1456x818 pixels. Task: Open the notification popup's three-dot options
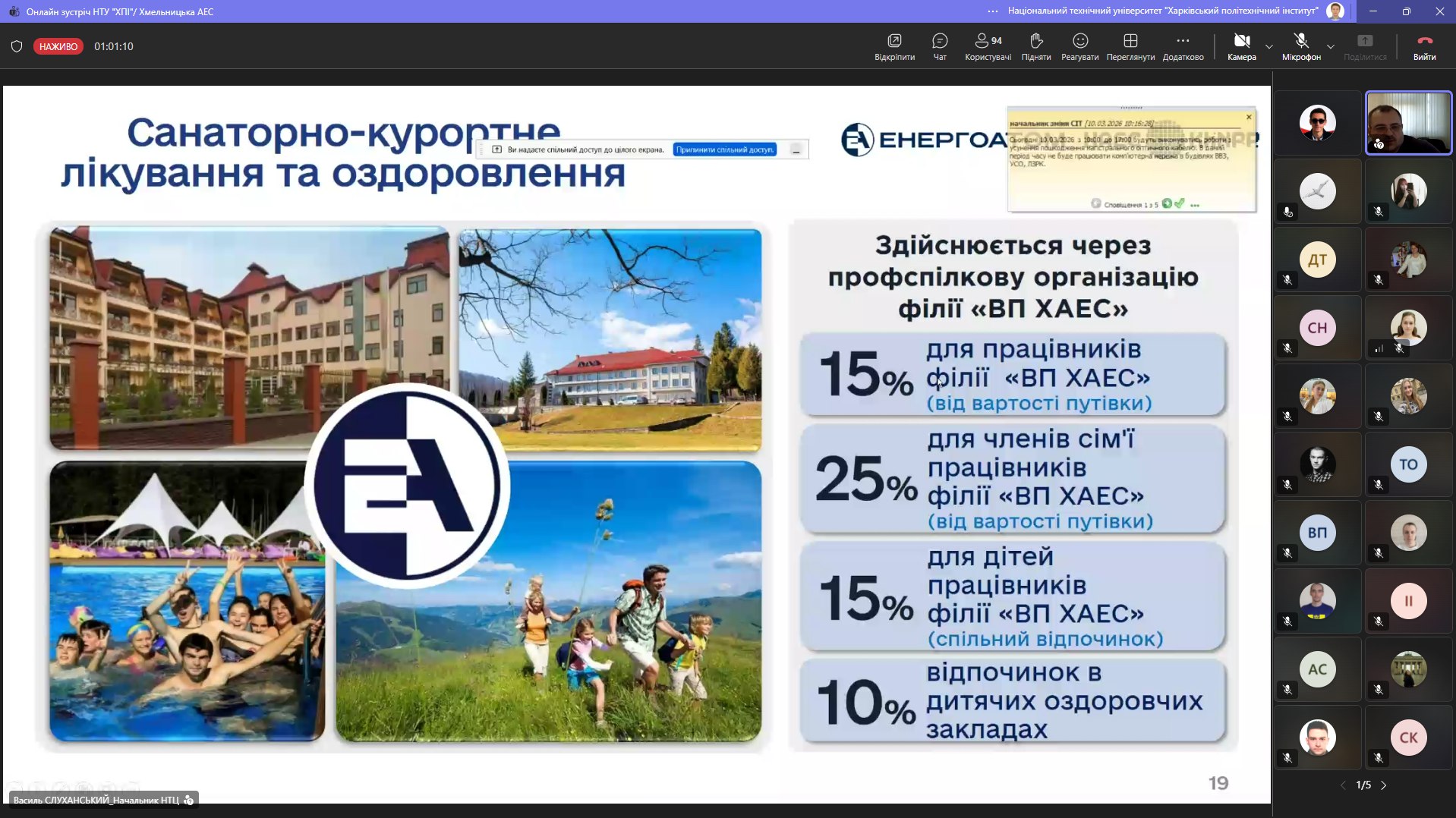point(1195,205)
